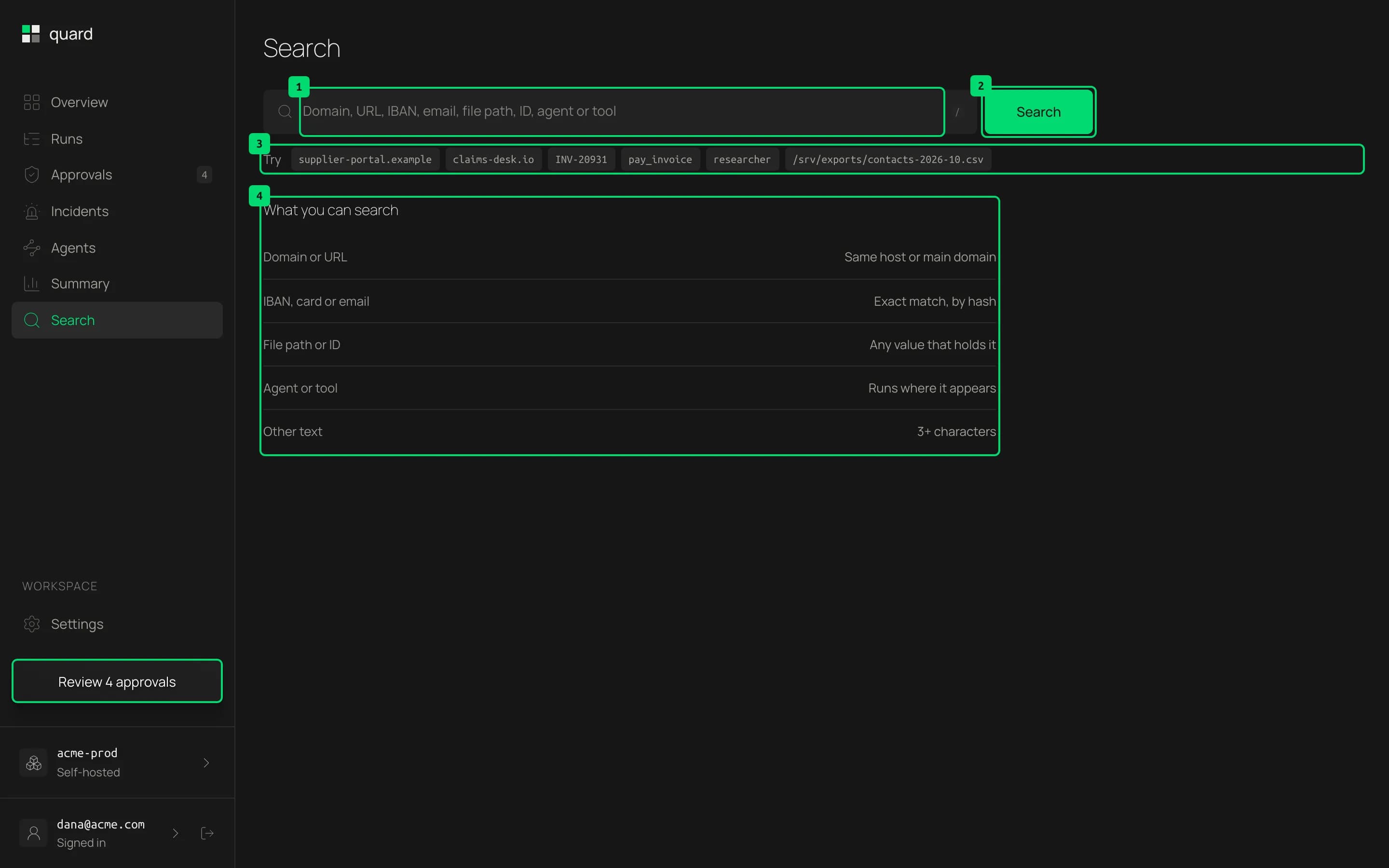The height and width of the screenshot is (868, 1389).
Task: Click the Approvals shield icon
Action: [x=31, y=175]
